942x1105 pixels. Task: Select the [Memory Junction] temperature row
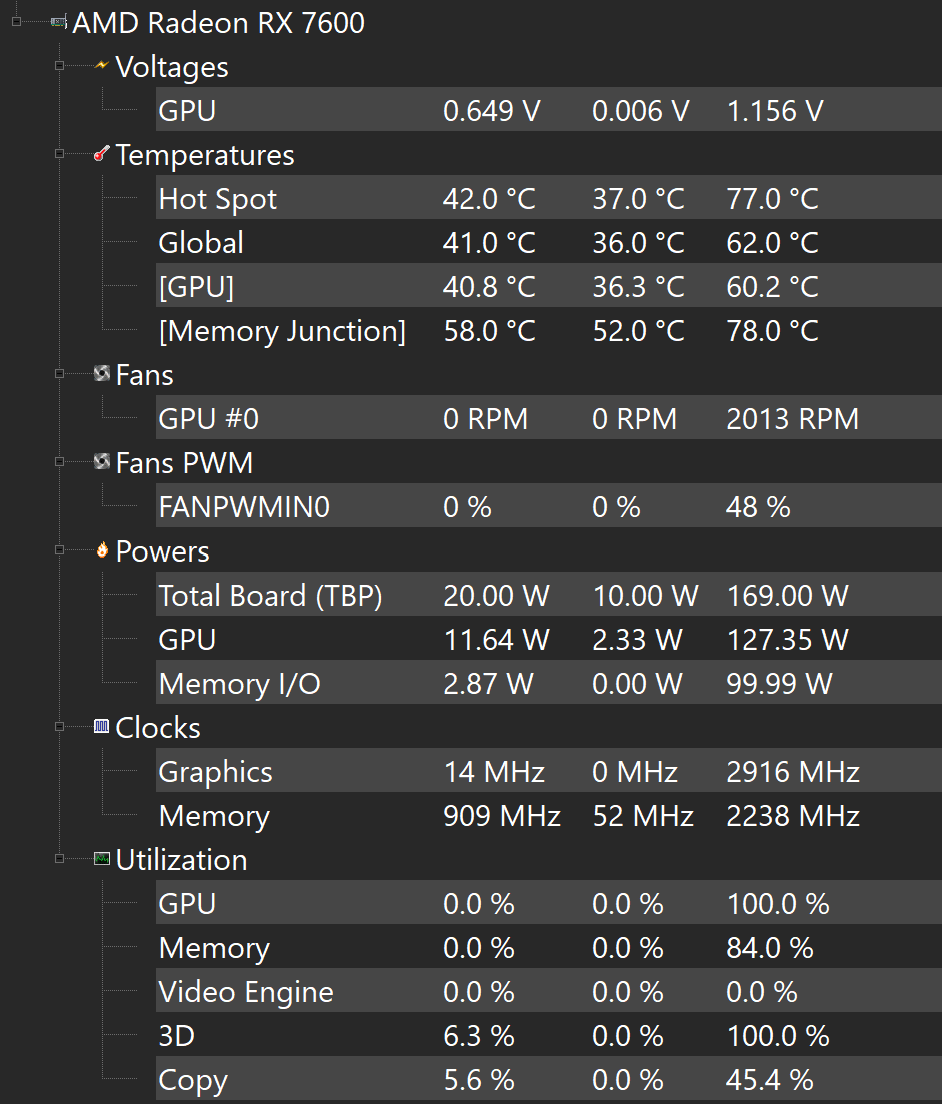(282, 331)
